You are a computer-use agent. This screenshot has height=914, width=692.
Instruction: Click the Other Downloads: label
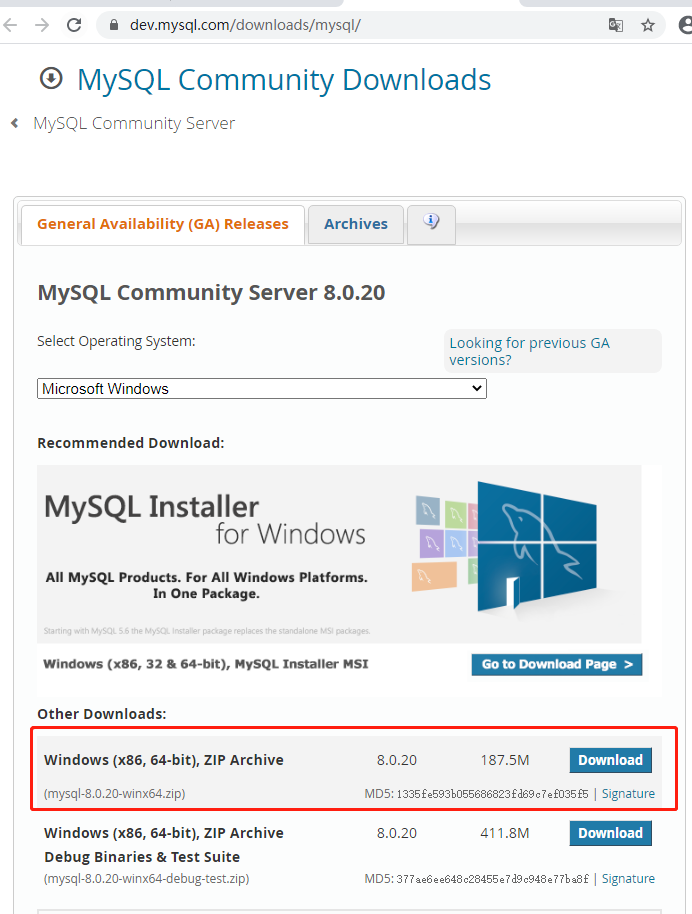pyautogui.click(x=101, y=714)
